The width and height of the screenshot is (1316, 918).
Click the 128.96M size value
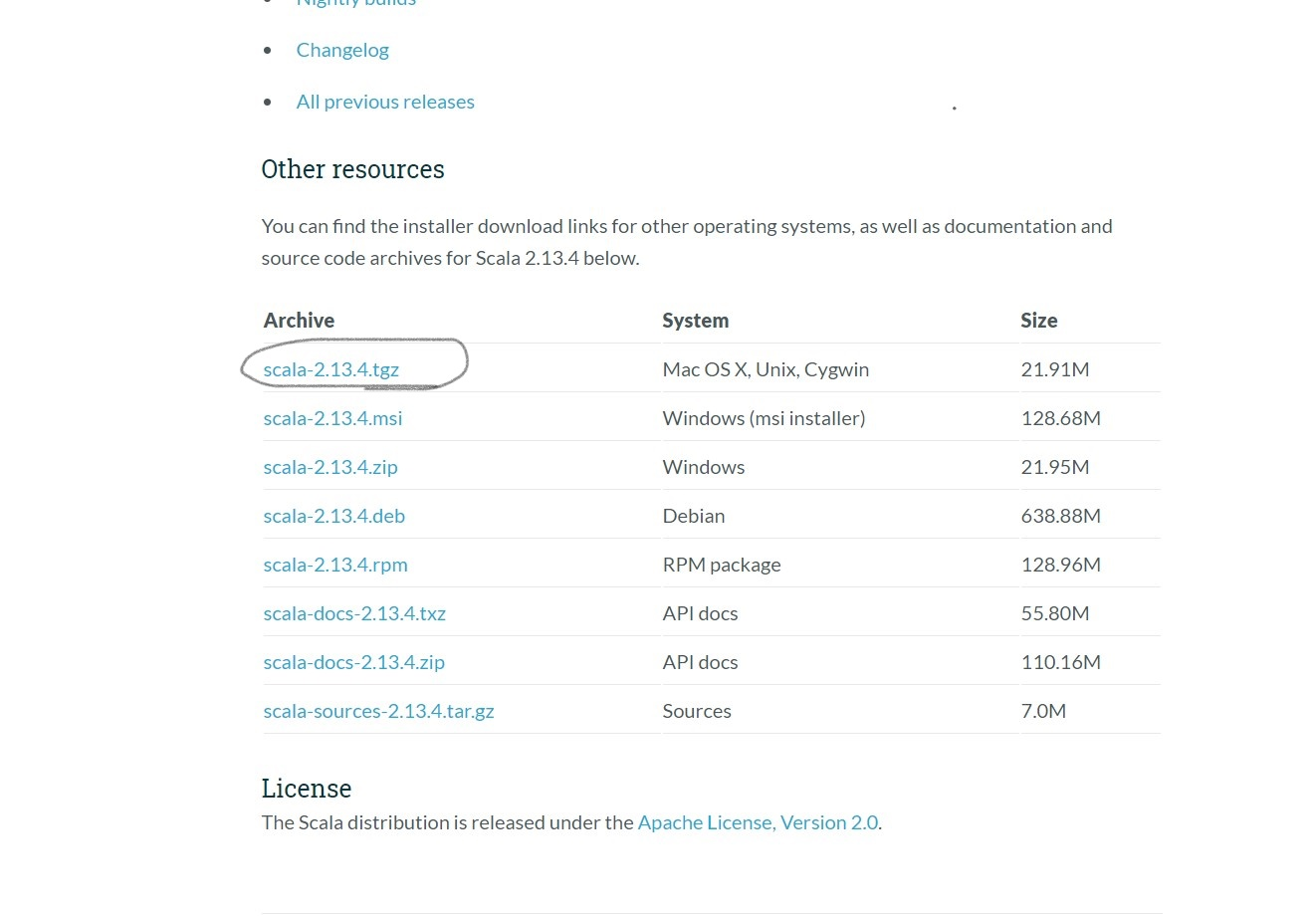pyautogui.click(x=1061, y=565)
